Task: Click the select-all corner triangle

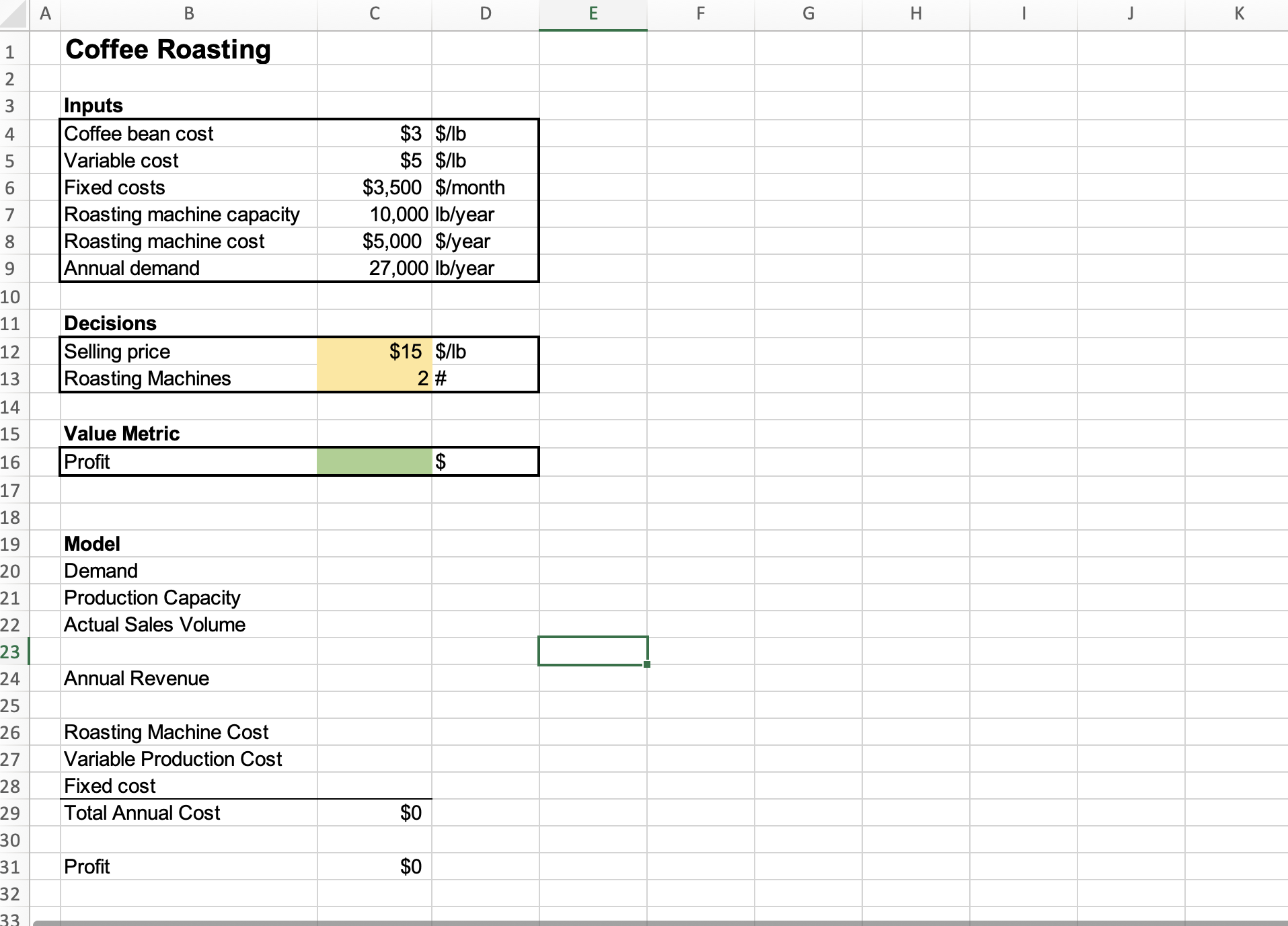Action: click(x=13, y=13)
